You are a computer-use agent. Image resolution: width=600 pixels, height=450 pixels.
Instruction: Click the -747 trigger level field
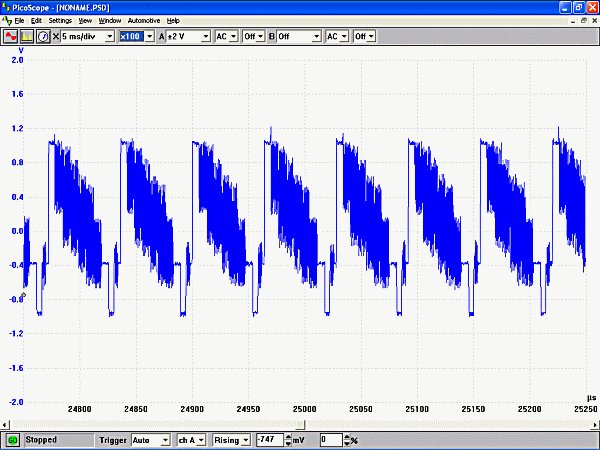pos(270,440)
